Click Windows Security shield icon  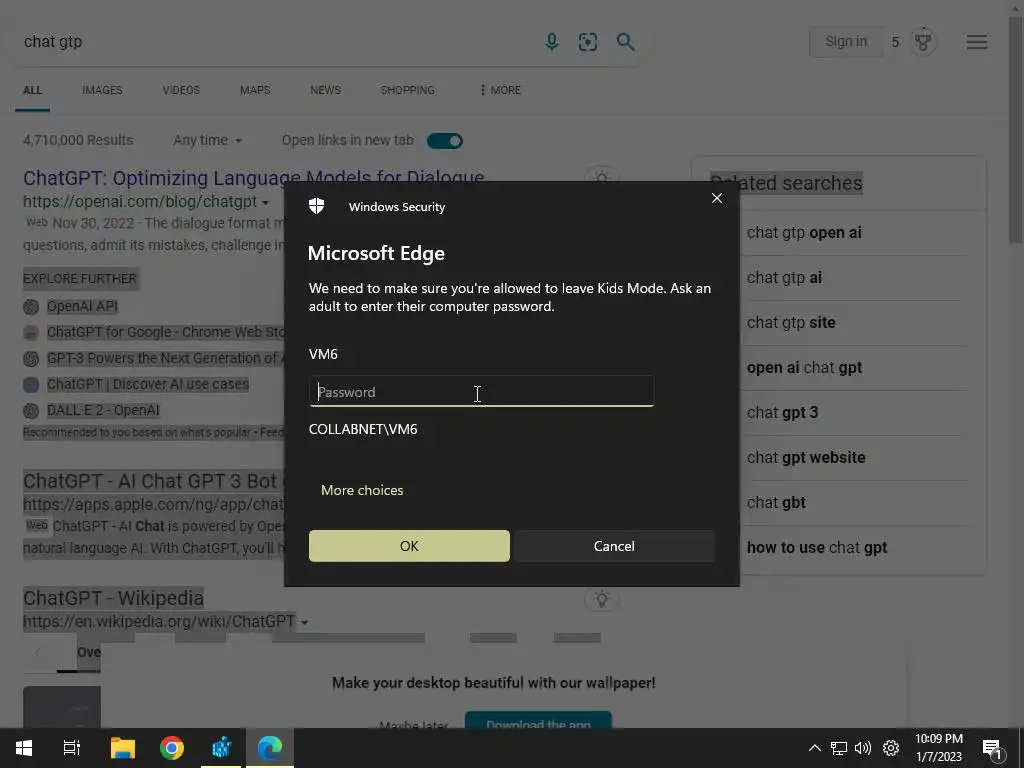pyautogui.click(x=317, y=206)
